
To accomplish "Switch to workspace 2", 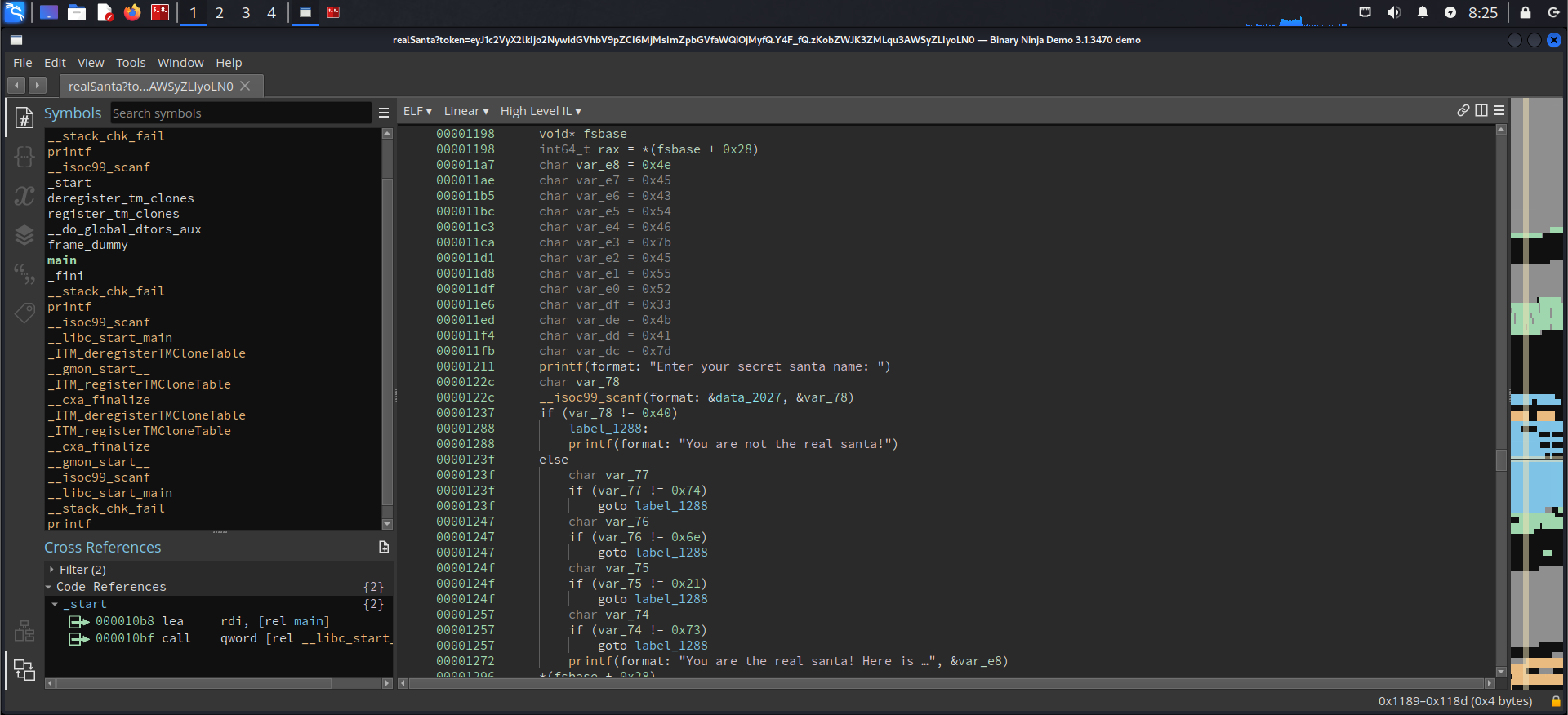I will pos(220,13).
